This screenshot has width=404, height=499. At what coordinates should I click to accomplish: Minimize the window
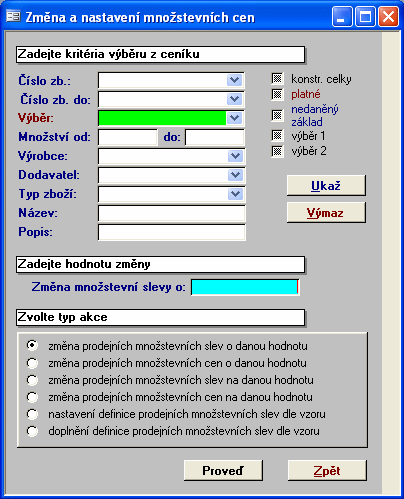coord(342,16)
